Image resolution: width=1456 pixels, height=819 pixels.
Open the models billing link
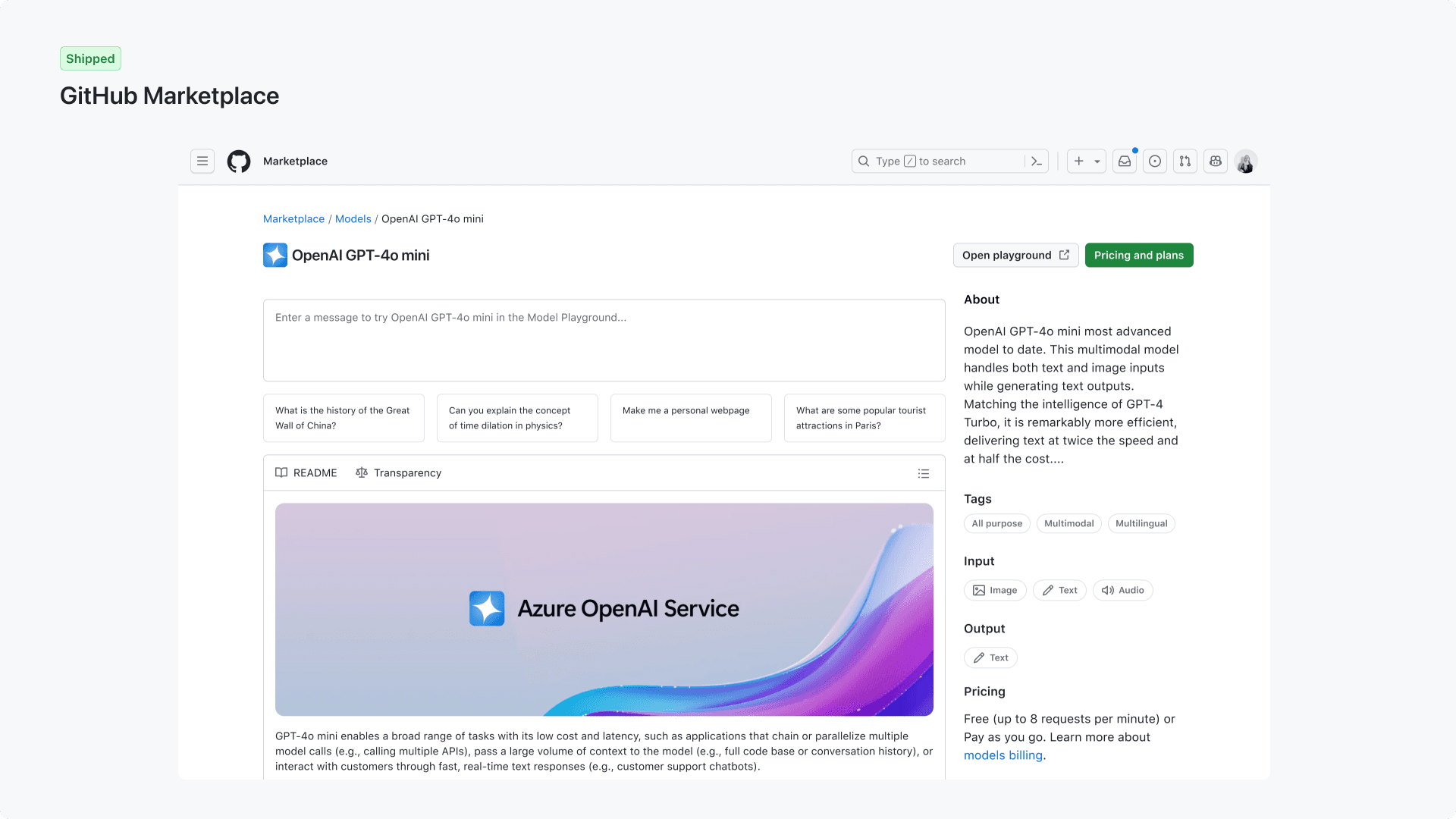[1003, 755]
